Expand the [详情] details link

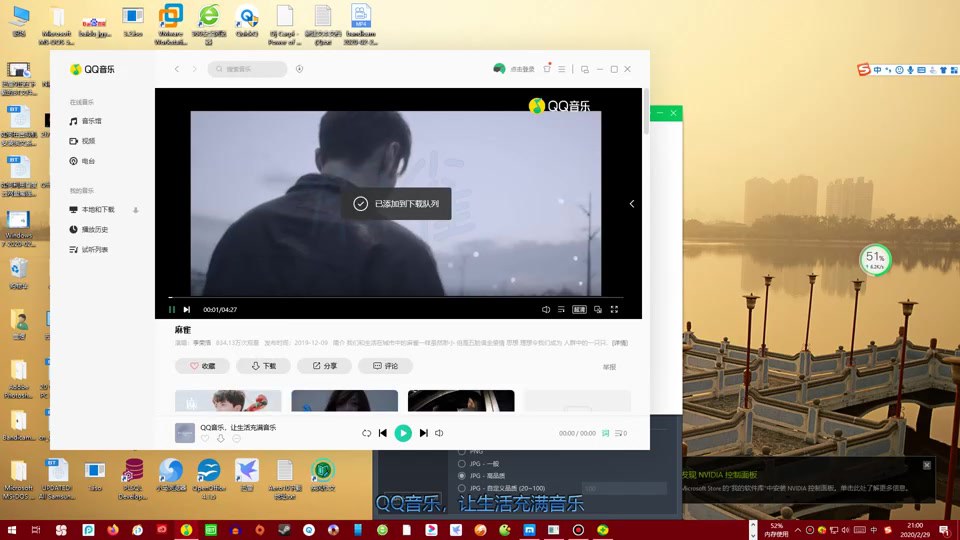pos(620,343)
